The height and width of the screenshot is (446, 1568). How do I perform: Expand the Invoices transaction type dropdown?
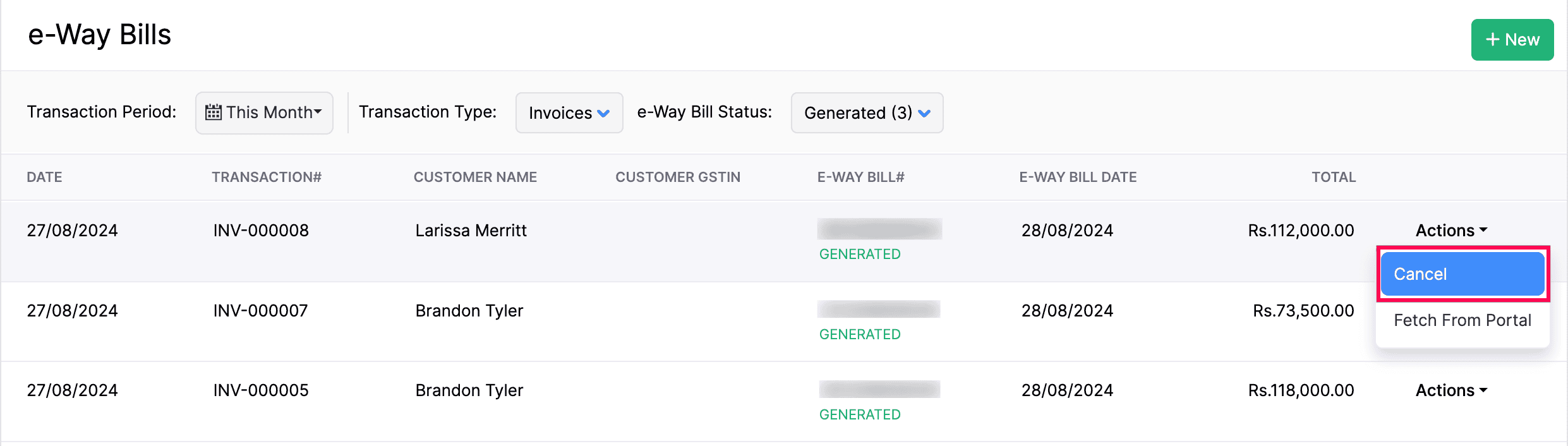pos(569,112)
